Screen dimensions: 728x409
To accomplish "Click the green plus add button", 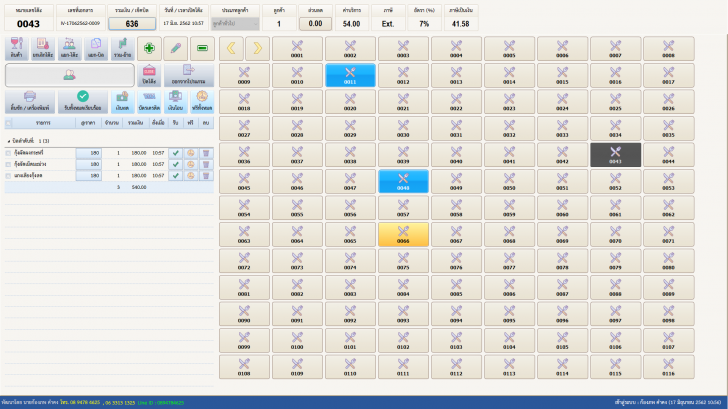I will [x=149, y=48].
